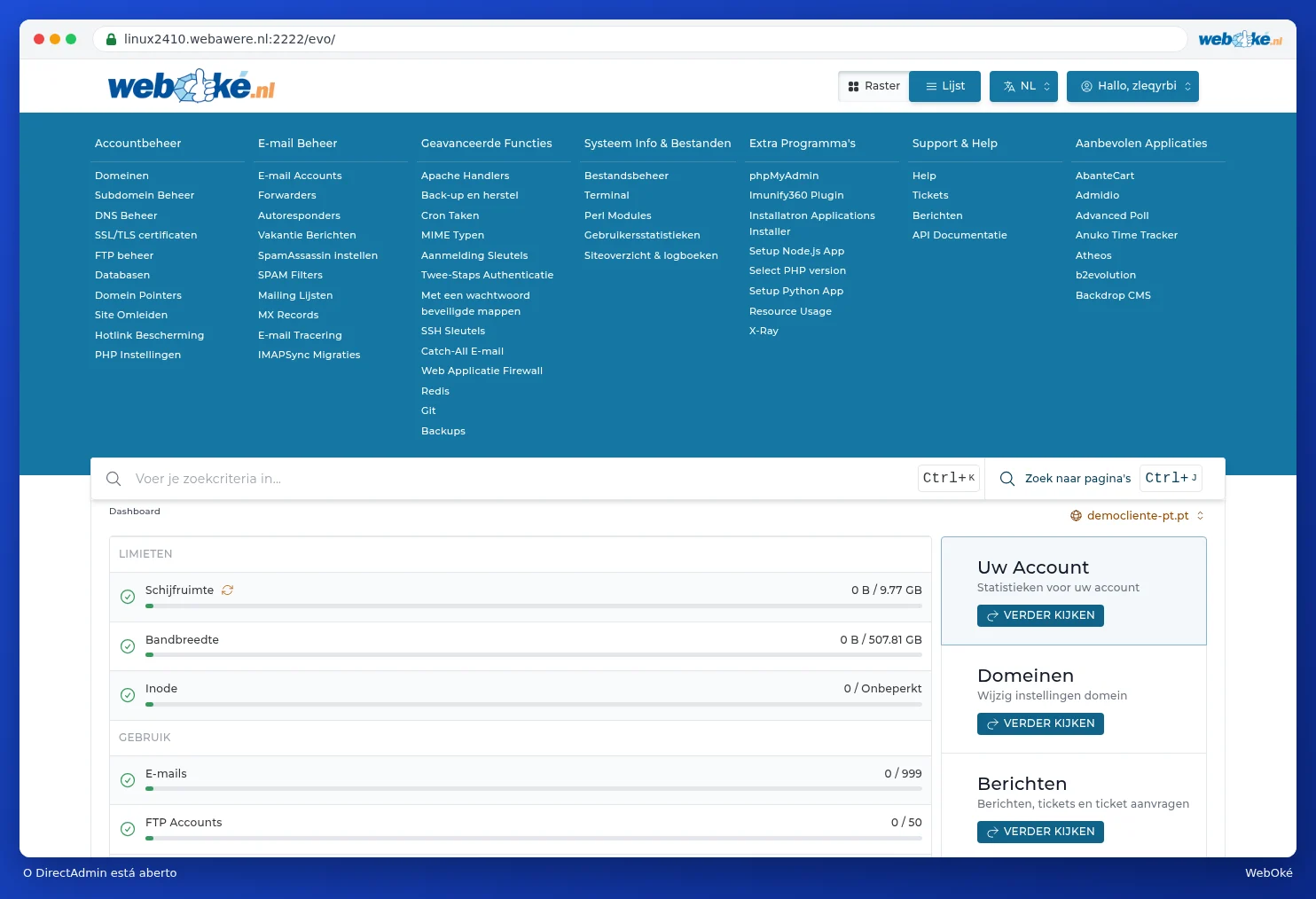Open Domeinen in Accountbeheer menu
The image size is (1316, 899).
tap(121, 176)
